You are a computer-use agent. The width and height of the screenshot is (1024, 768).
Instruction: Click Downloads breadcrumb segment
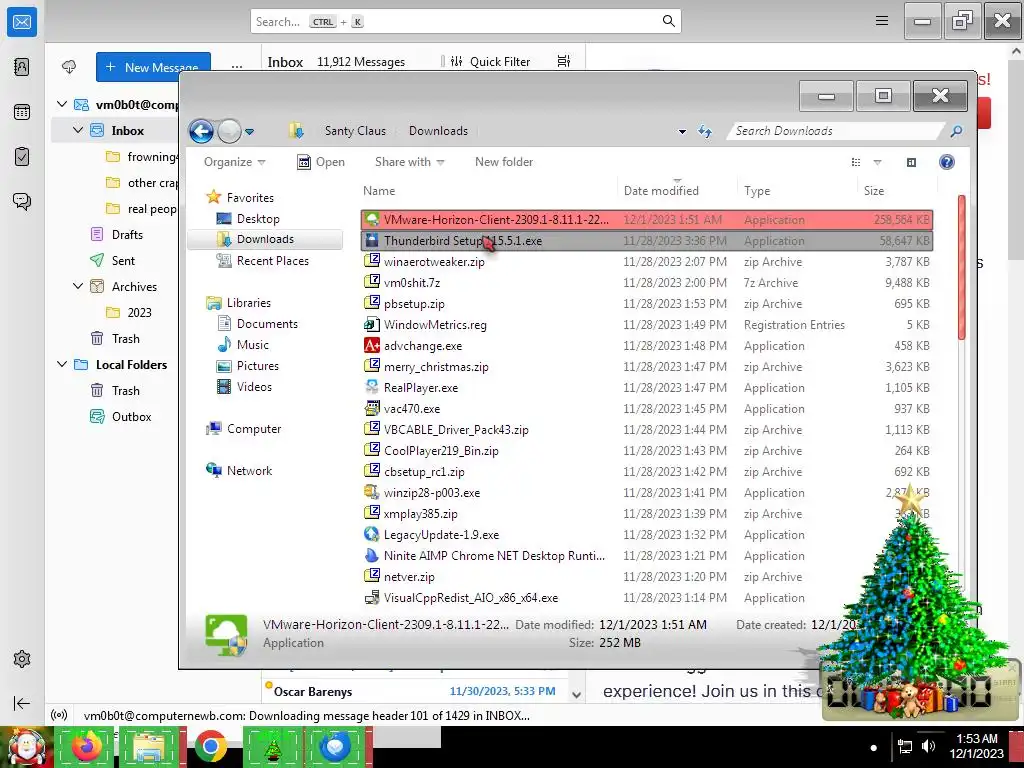coord(438,131)
